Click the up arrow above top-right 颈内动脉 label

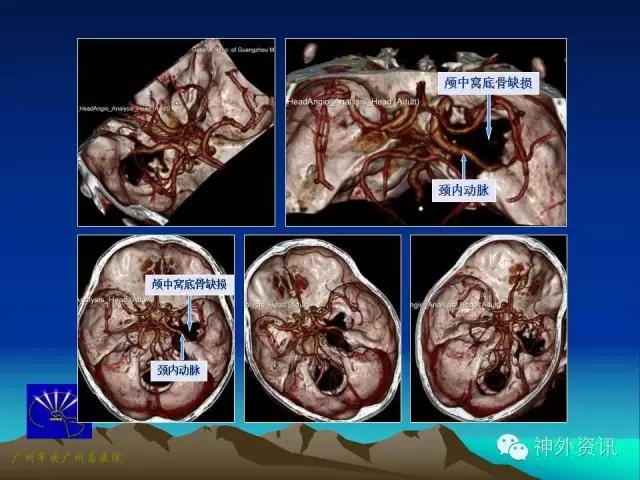(463, 167)
